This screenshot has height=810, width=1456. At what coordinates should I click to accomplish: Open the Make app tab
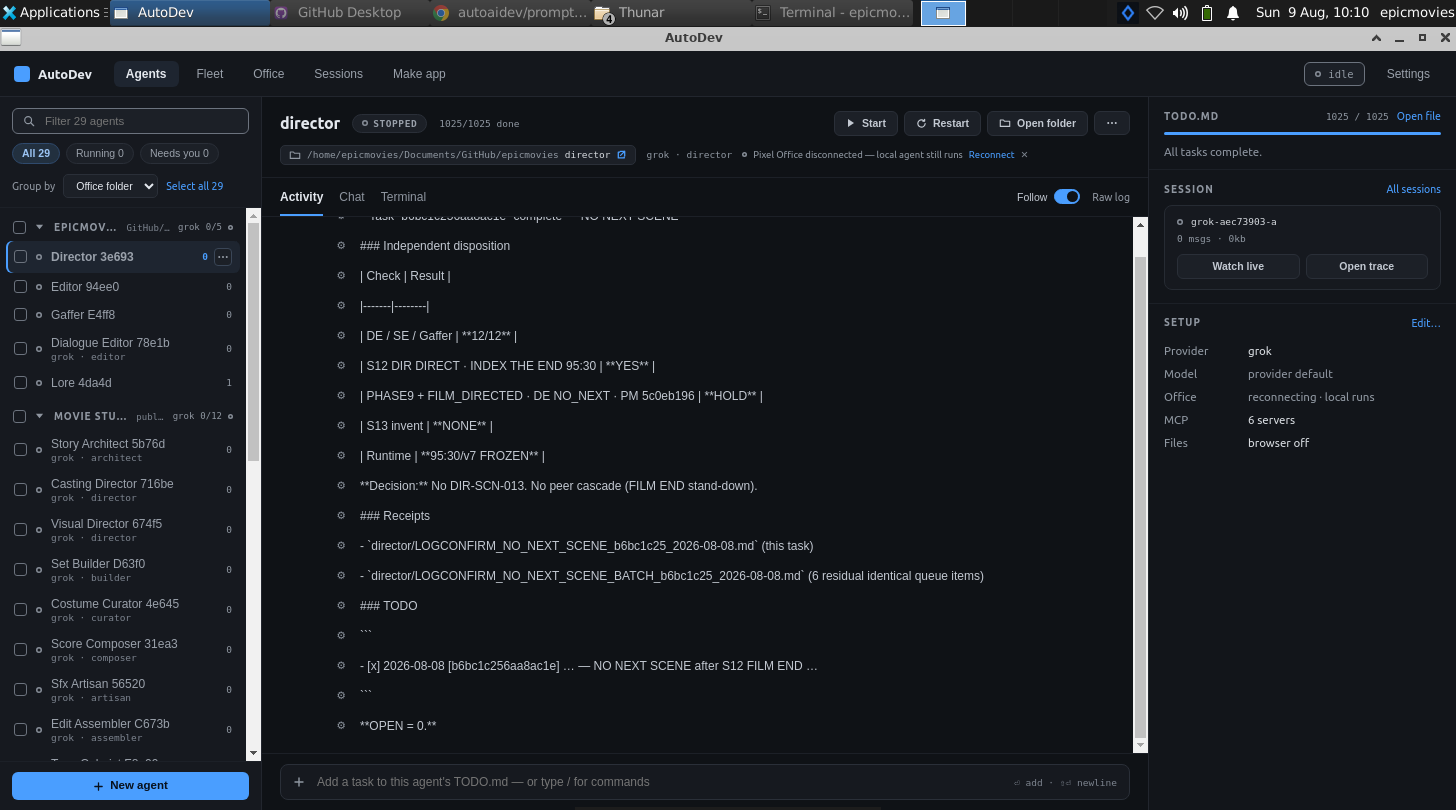tap(419, 74)
